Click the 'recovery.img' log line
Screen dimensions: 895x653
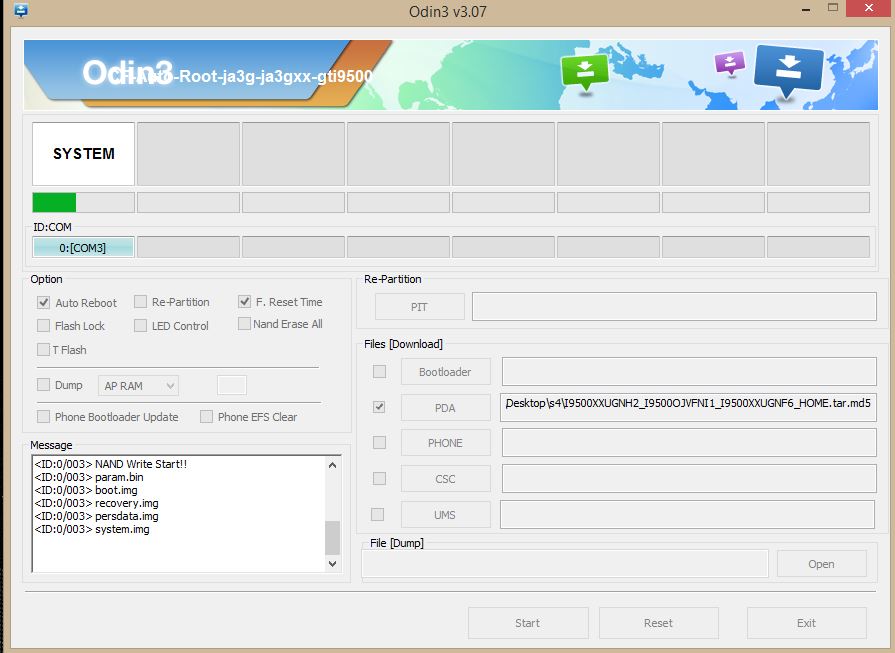pos(96,503)
